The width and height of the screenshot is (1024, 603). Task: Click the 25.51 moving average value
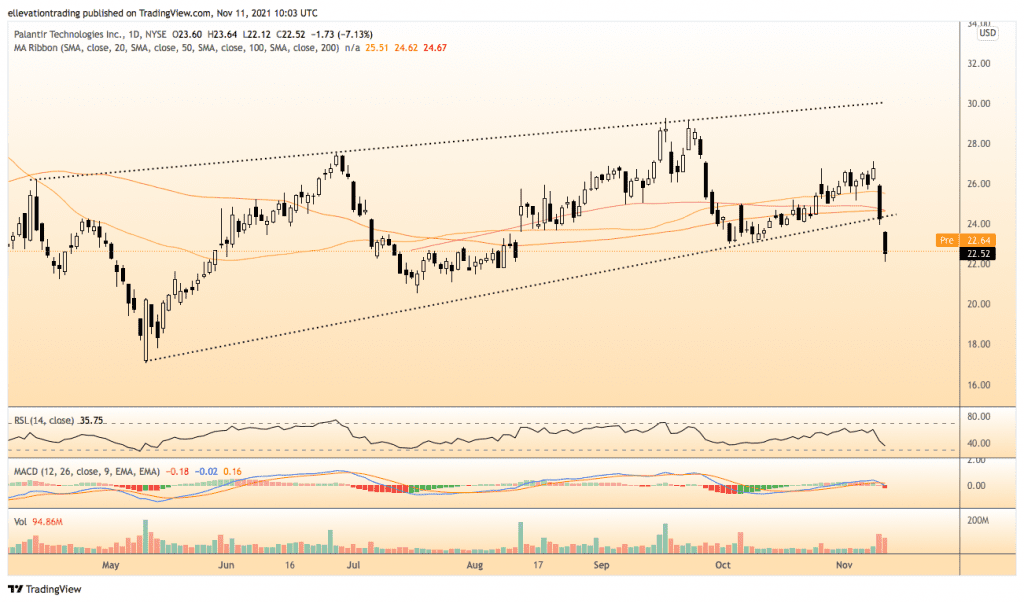(x=377, y=48)
